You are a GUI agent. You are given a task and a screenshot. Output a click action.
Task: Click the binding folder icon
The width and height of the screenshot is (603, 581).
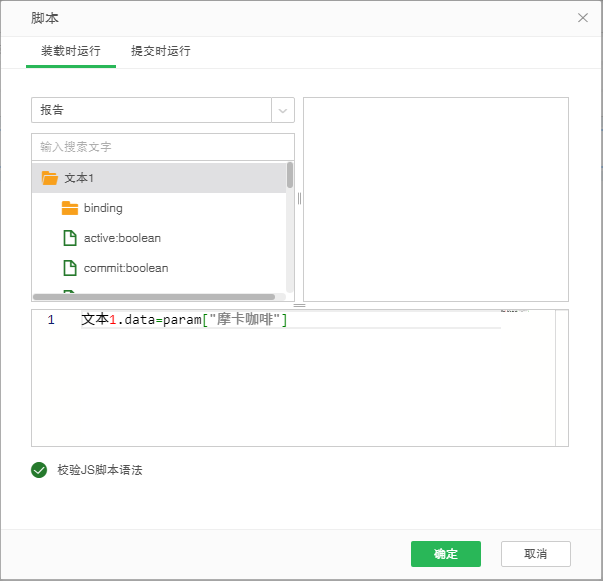69,208
